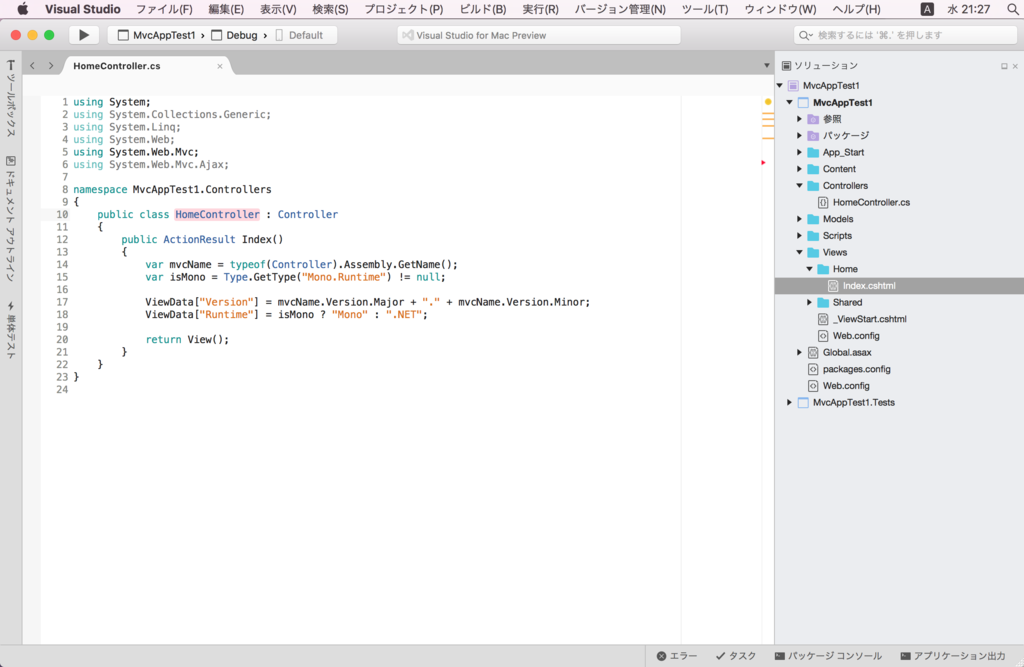The width and height of the screenshot is (1024, 667).
Task: Click the yellow warning indicator in scrollbar
Action: pos(768,102)
